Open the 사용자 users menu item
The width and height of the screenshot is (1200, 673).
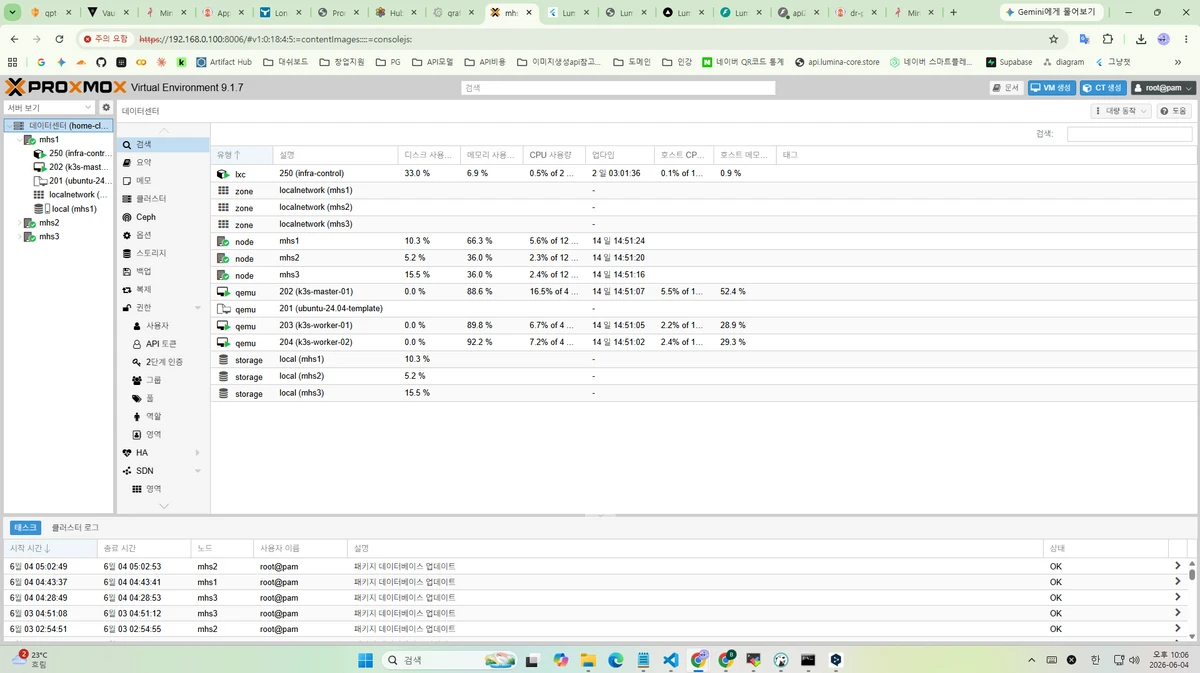(x=163, y=326)
